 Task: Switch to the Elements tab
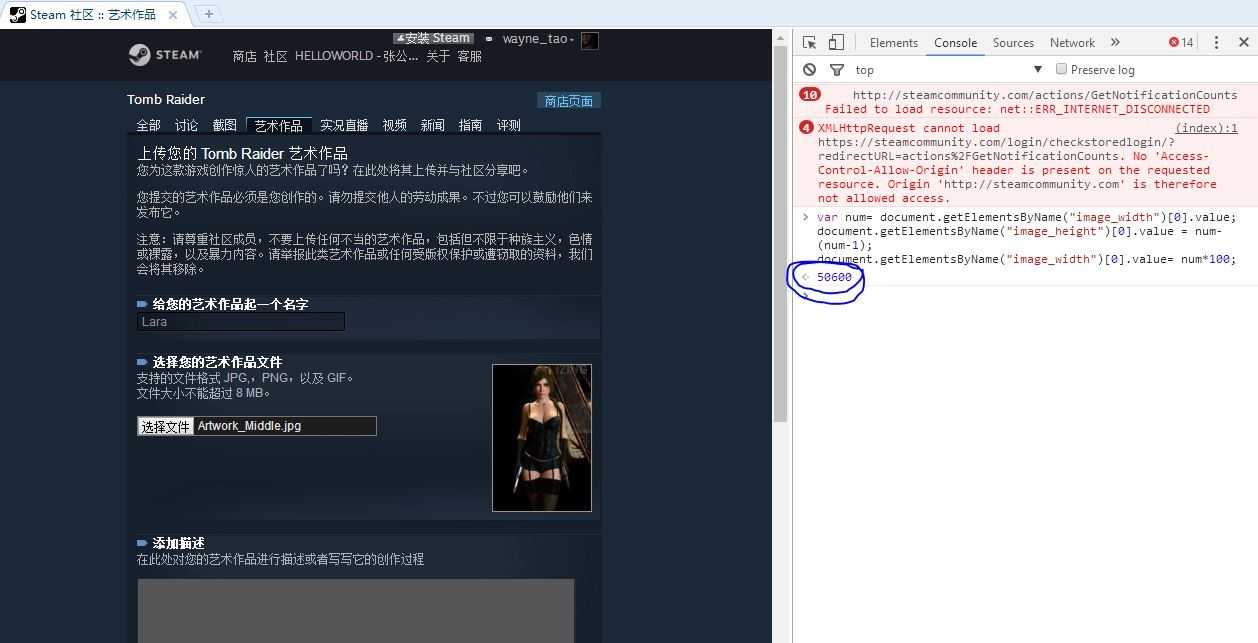click(893, 42)
